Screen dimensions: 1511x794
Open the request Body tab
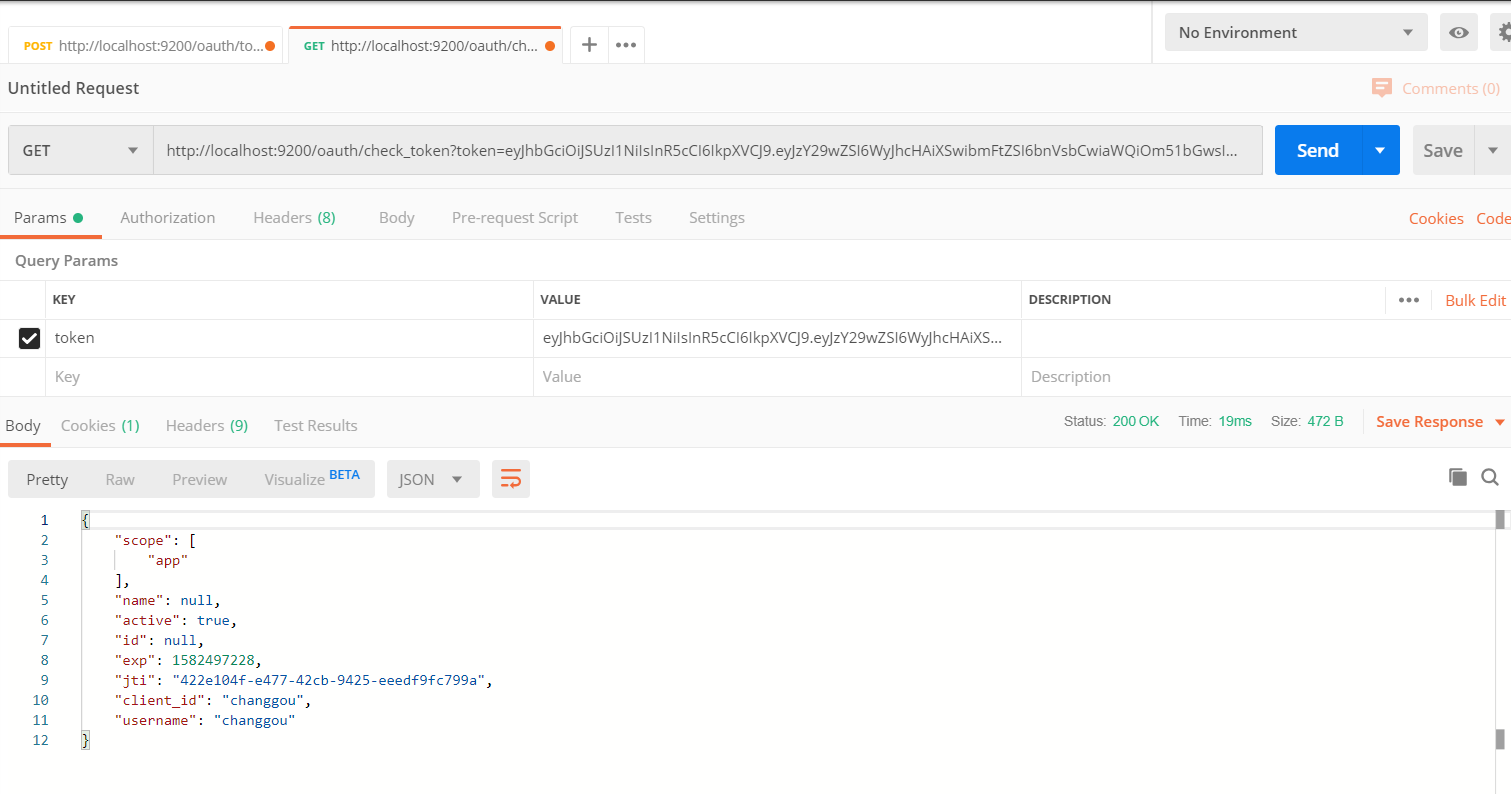click(397, 218)
